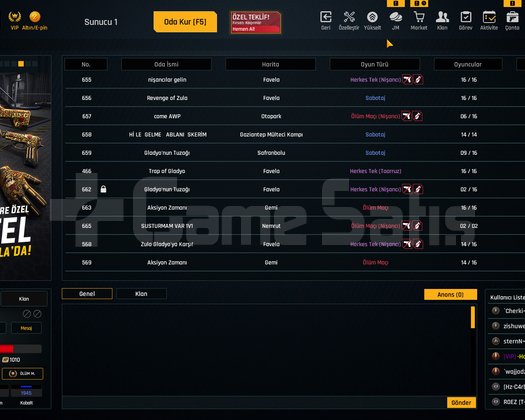The height and width of the screenshot is (420, 525).
Task: Click the Oda Kur (F5) button
Action: click(185, 22)
